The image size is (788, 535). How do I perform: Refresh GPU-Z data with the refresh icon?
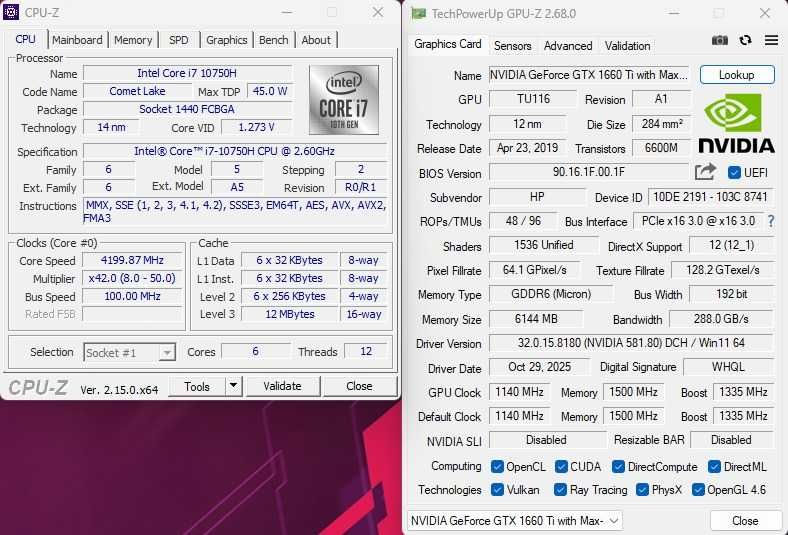[x=745, y=40]
